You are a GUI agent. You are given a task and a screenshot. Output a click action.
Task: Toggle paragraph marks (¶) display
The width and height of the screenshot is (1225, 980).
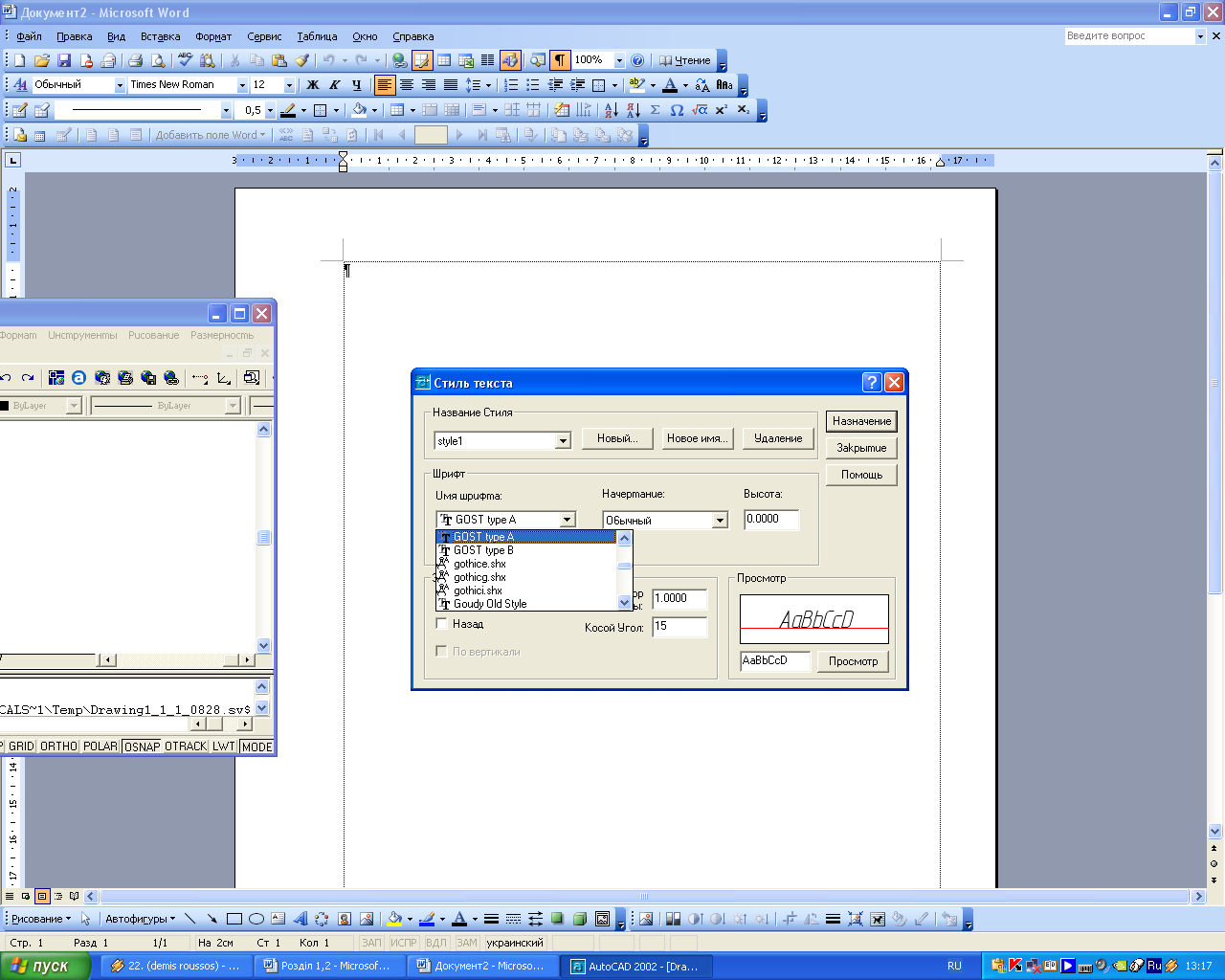[560, 60]
